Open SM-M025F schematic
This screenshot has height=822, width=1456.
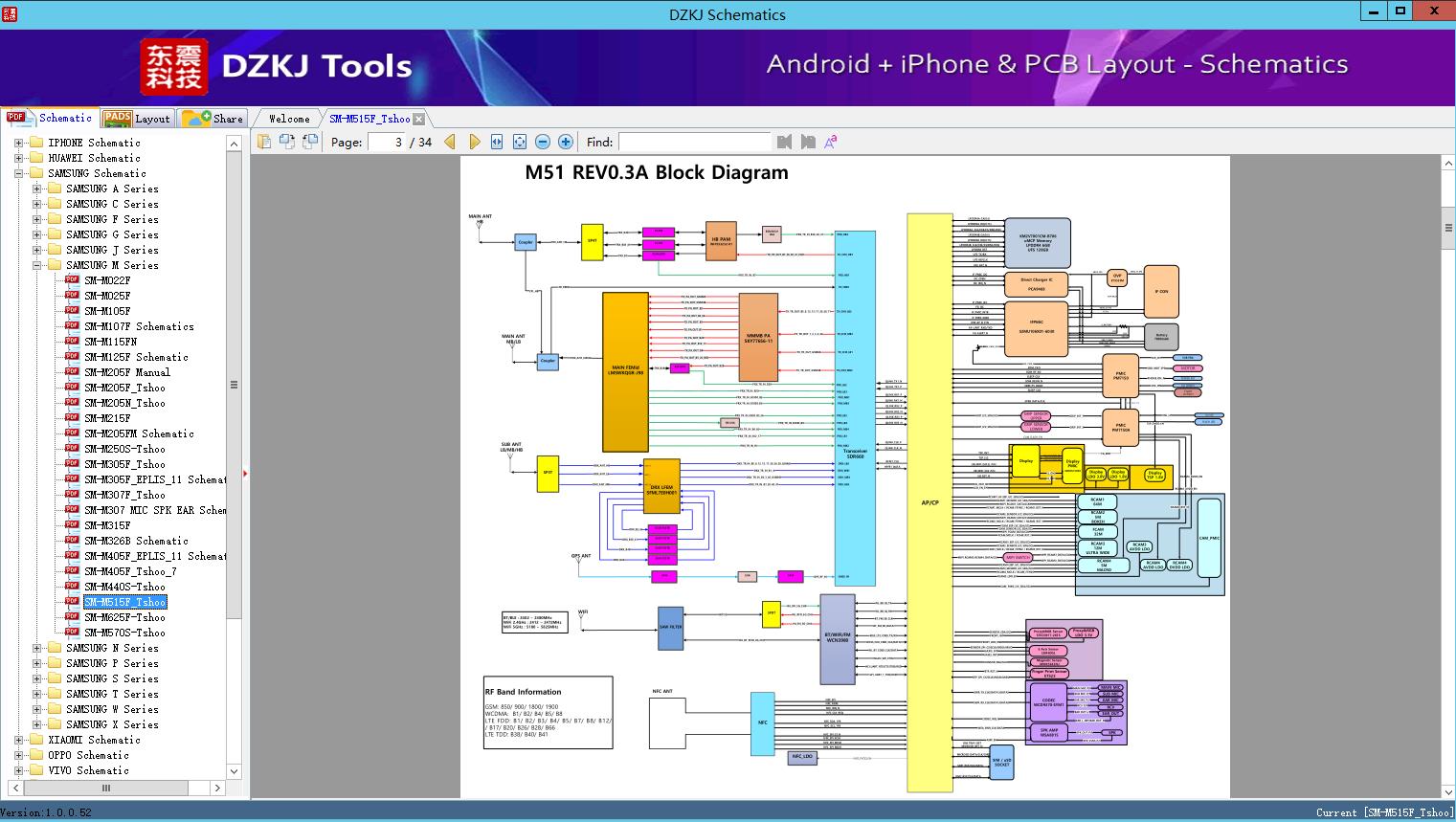pyautogui.click(x=107, y=296)
